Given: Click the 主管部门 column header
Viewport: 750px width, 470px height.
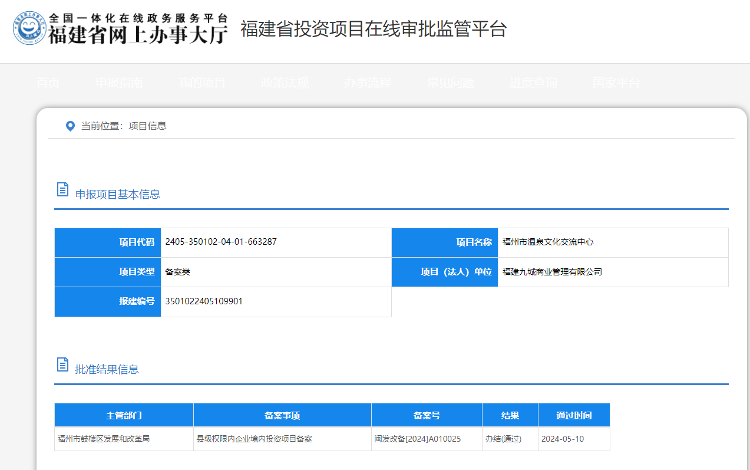Looking at the screenshot, I should [123, 415].
